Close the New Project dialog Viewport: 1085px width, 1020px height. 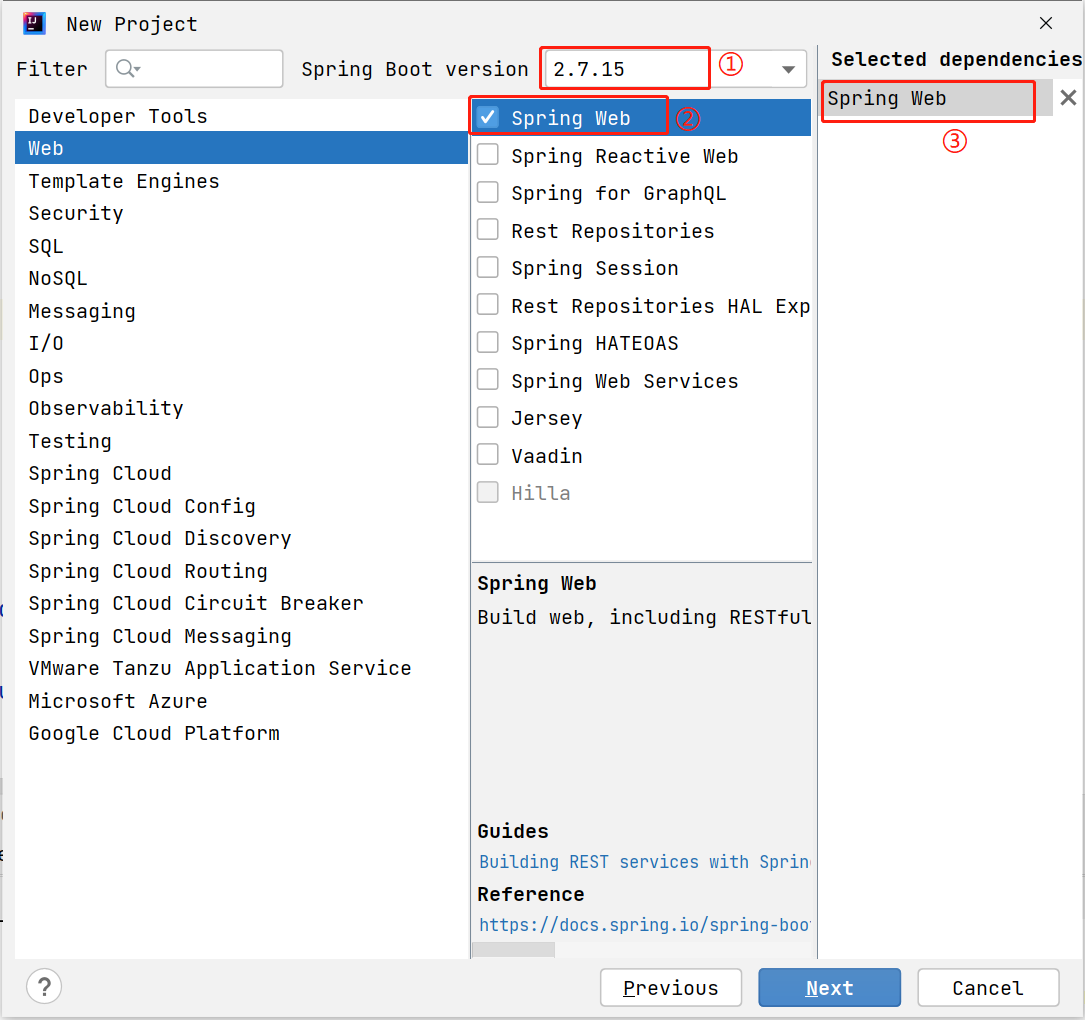coord(1046,24)
